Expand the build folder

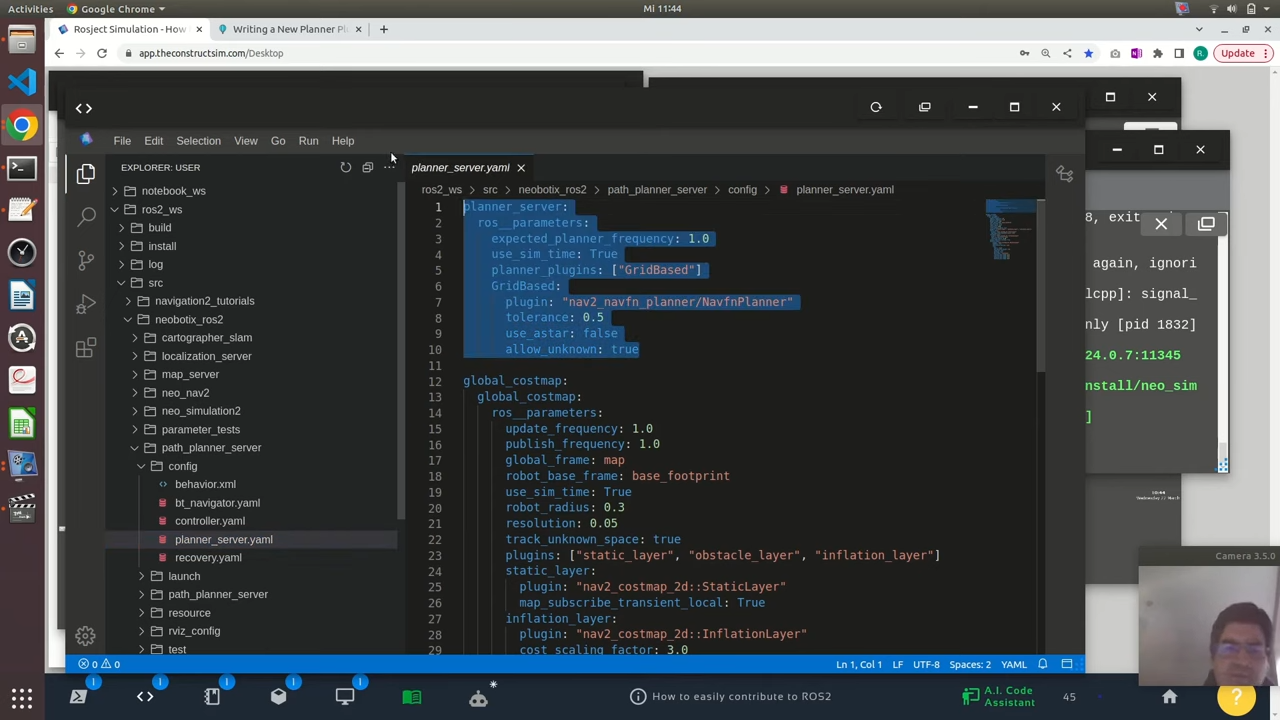click(x=160, y=228)
